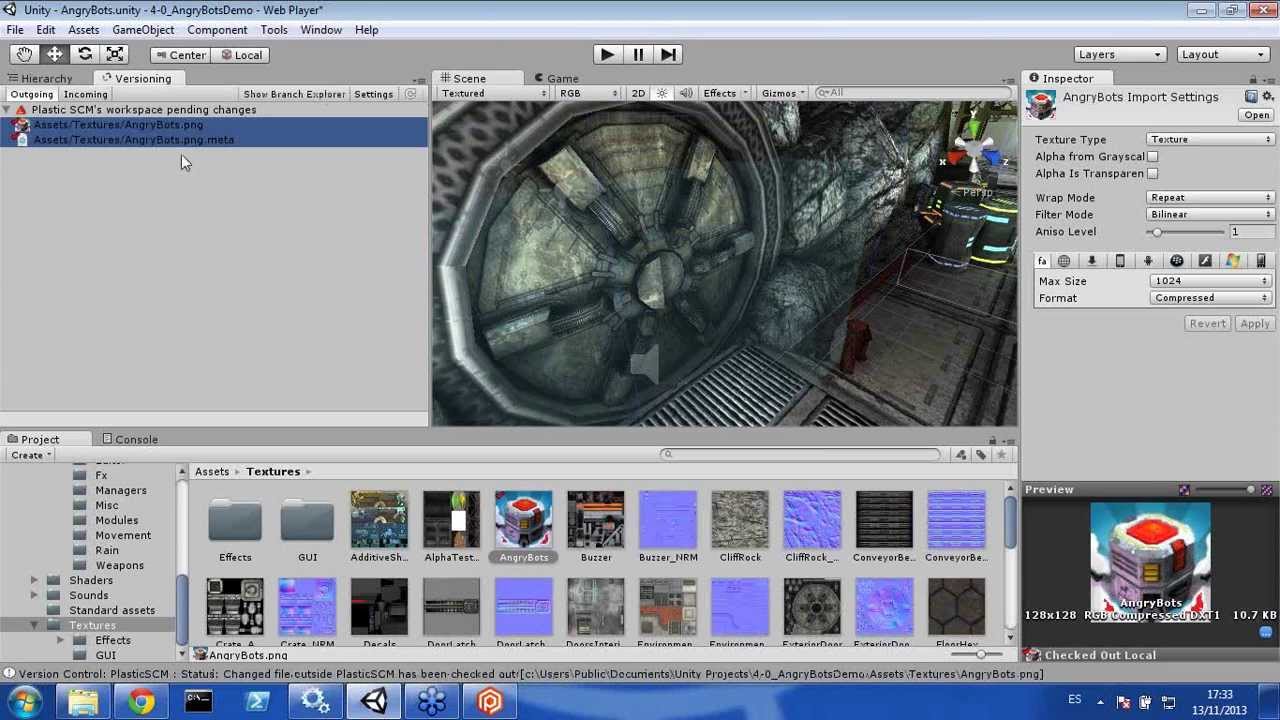
Task: Open the Gizmos dropdown in Scene view
Action: tap(783, 92)
